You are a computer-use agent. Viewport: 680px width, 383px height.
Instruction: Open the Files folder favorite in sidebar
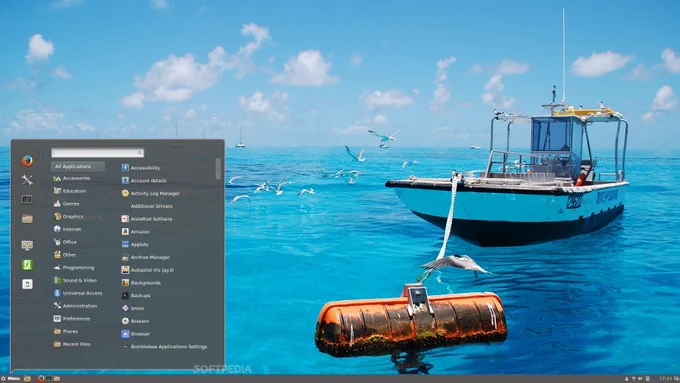tap(27, 219)
